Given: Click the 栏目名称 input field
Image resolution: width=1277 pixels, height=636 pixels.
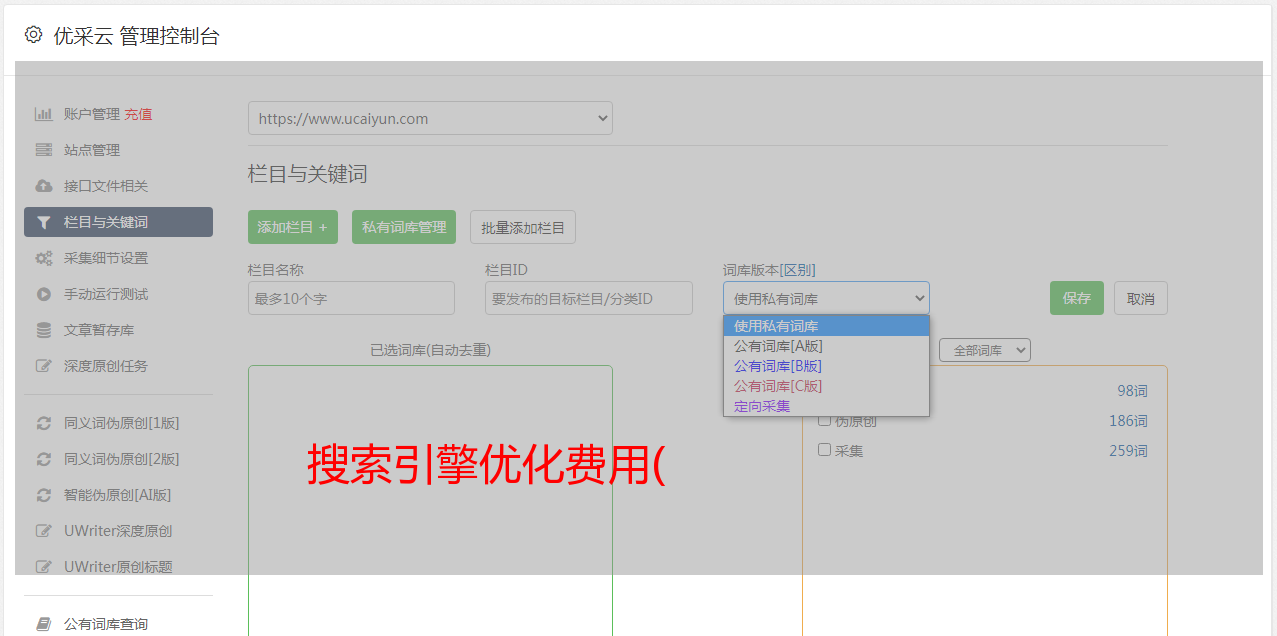Looking at the screenshot, I should tap(351, 298).
